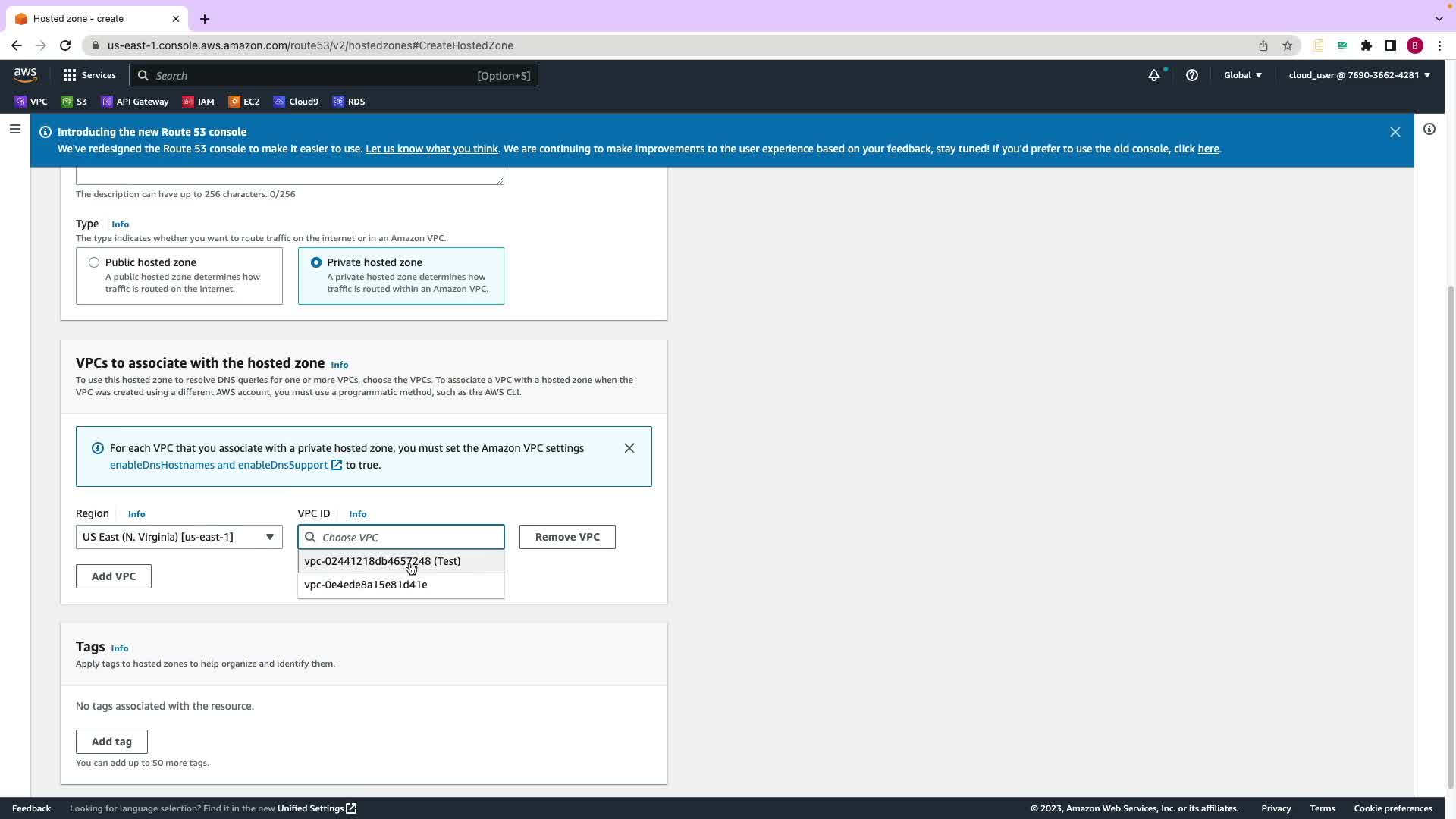Open the Services grid menu

89,75
